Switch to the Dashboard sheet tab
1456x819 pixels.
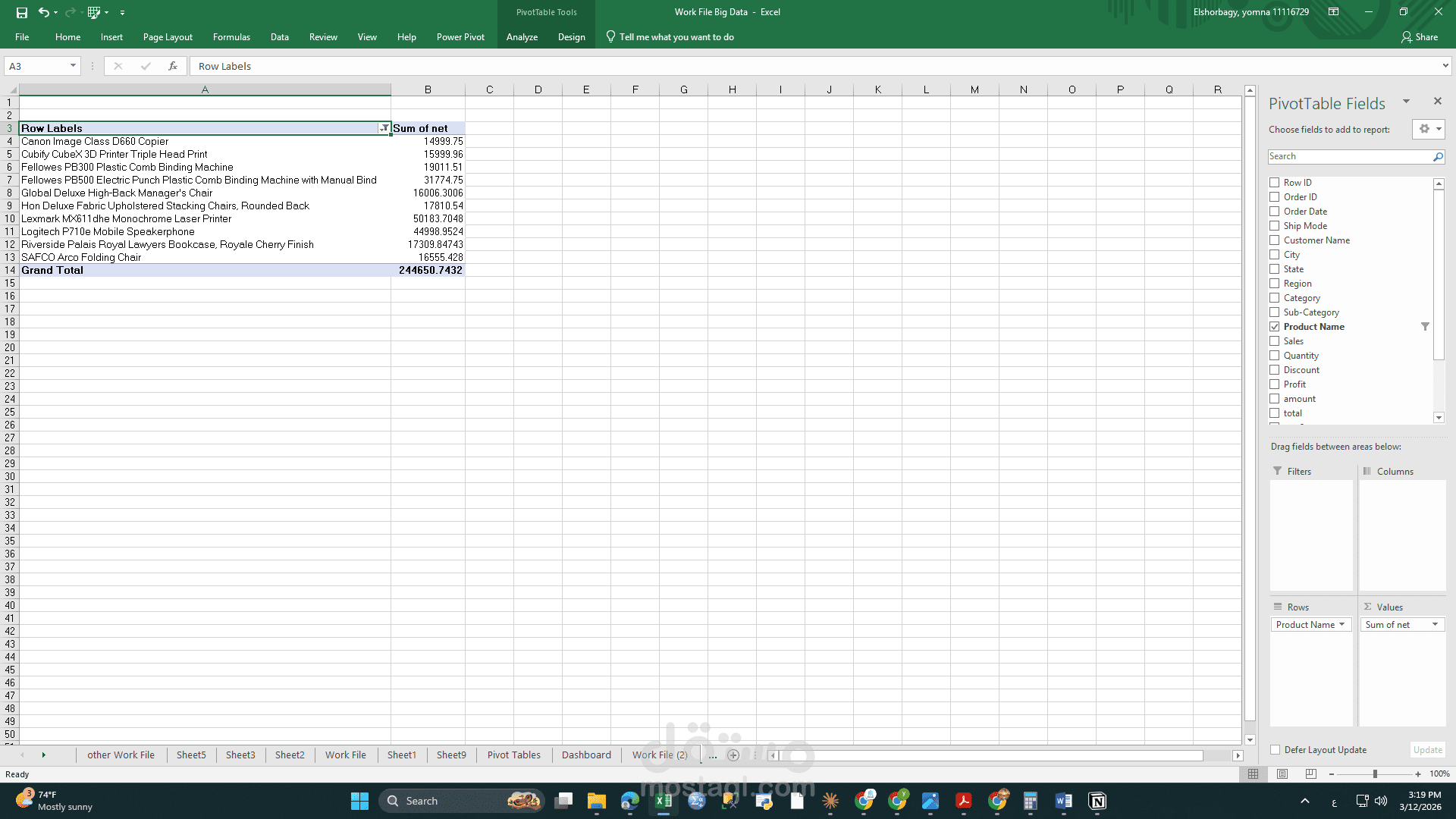click(x=586, y=755)
